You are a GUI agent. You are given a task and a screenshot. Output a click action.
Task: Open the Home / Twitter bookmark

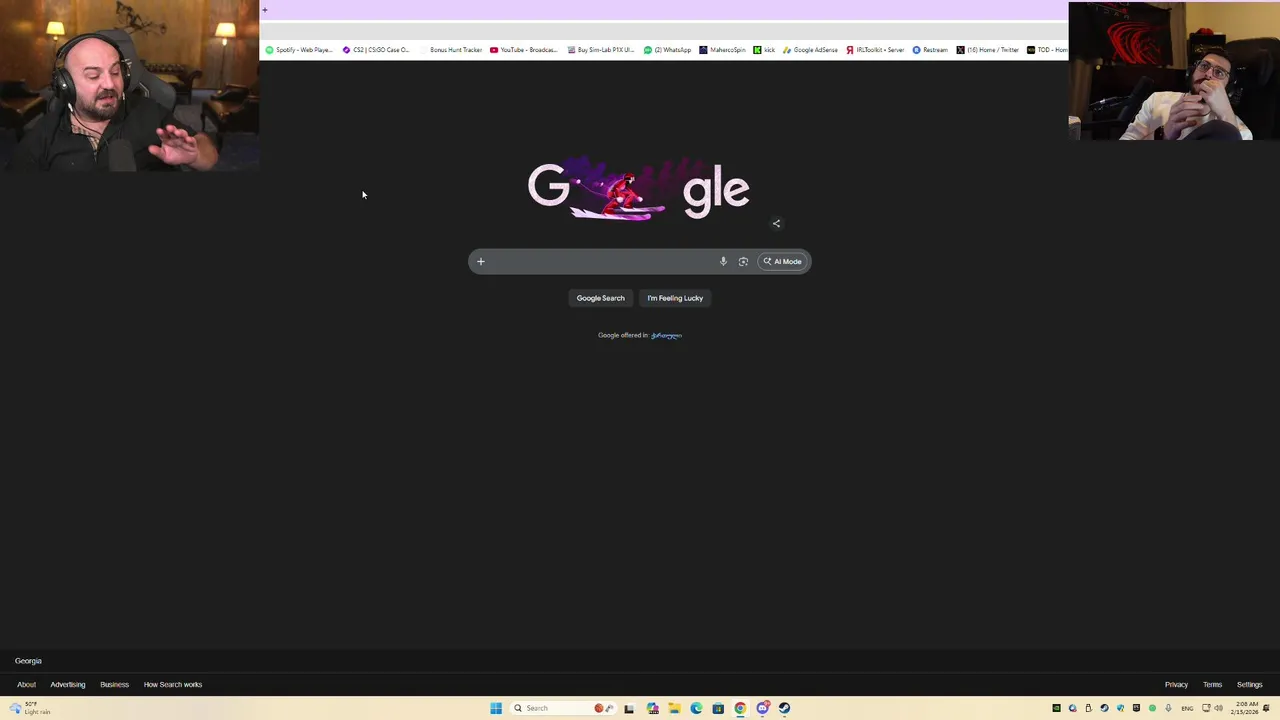[987, 50]
